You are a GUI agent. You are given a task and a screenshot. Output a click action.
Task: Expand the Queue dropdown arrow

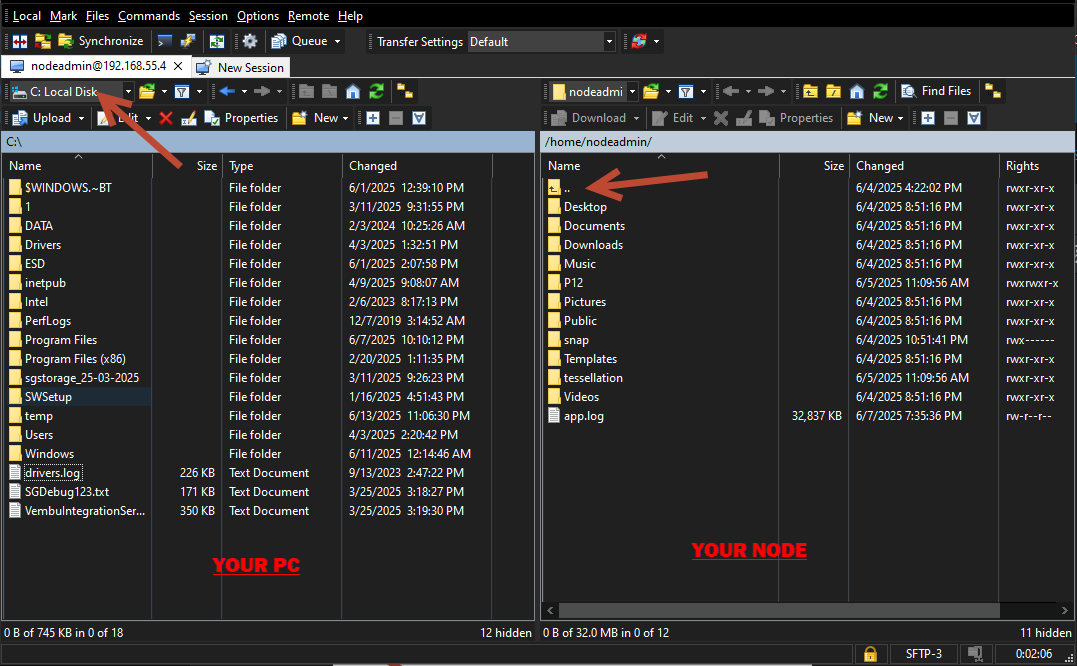click(x=337, y=41)
